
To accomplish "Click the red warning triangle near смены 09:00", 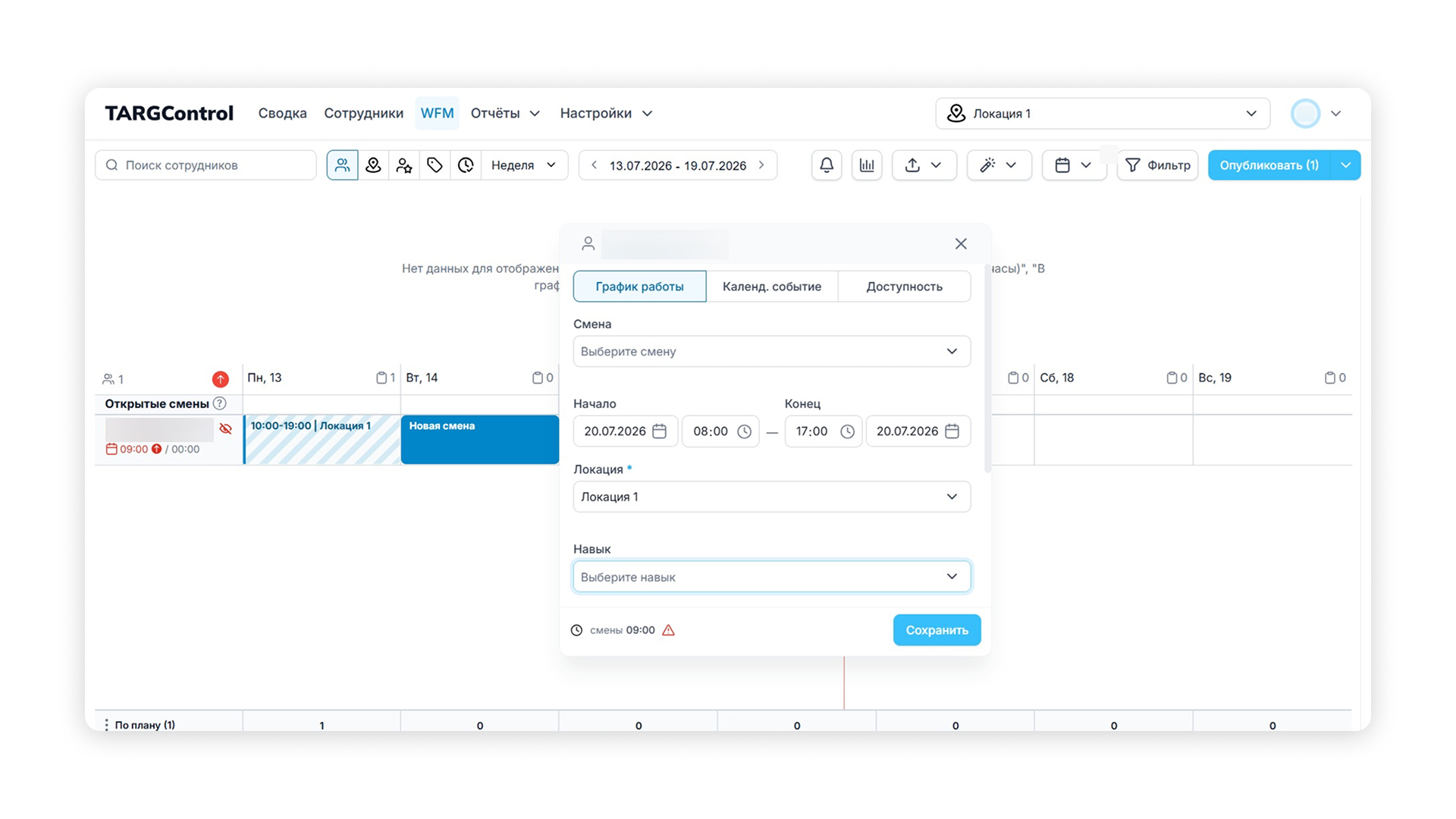I will (668, 630).
